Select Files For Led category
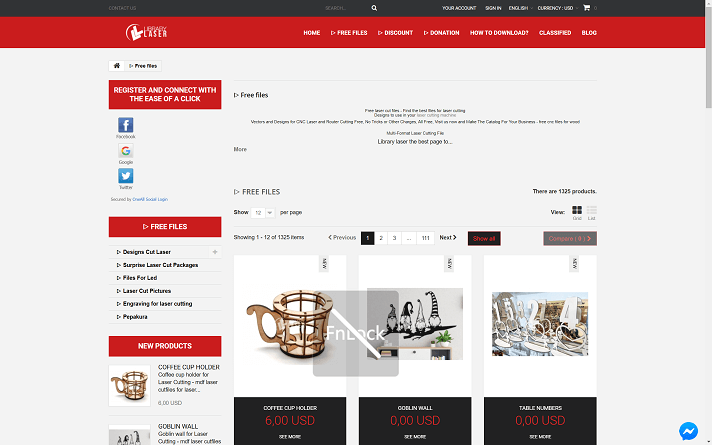 click(x=140, y=278)
